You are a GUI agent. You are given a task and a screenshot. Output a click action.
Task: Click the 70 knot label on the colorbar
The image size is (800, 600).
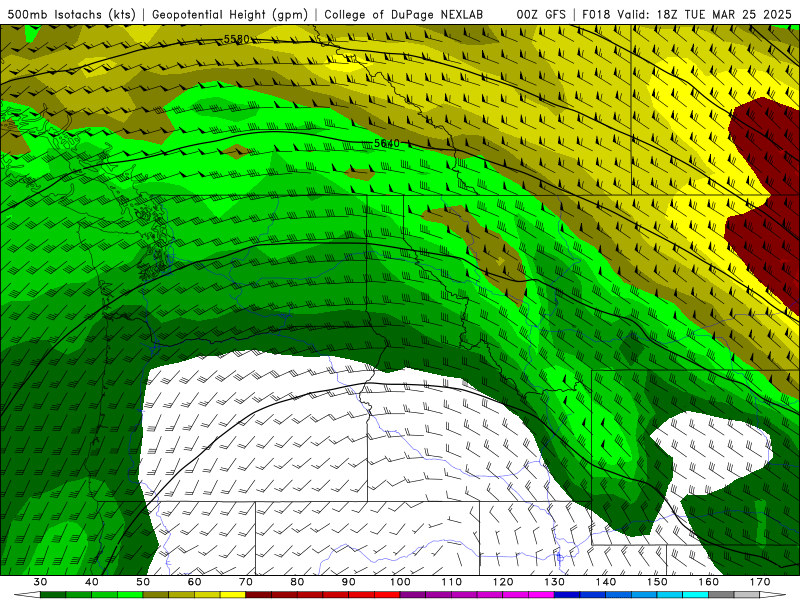pos(246,582)
